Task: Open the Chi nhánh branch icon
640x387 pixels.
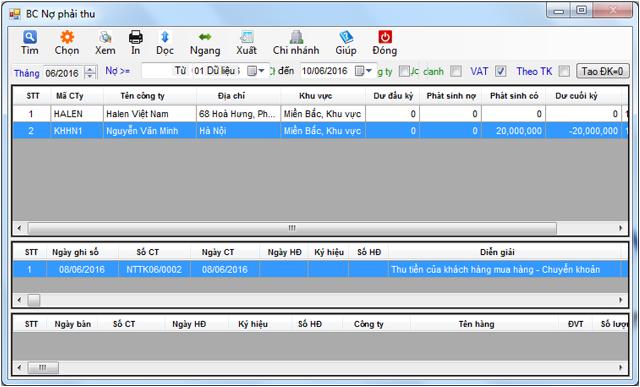Action: coord(296,37)
